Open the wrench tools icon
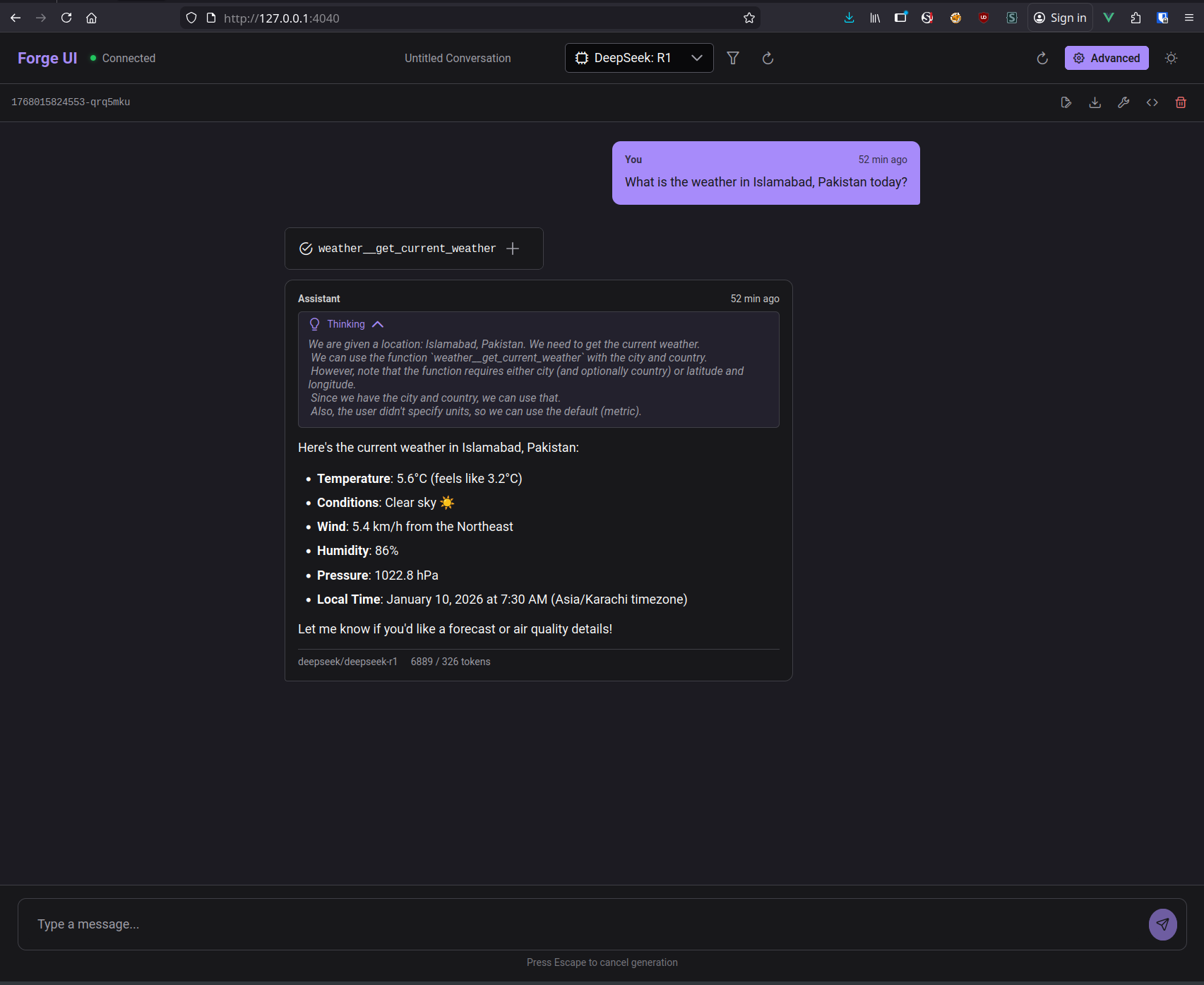 1123,102
